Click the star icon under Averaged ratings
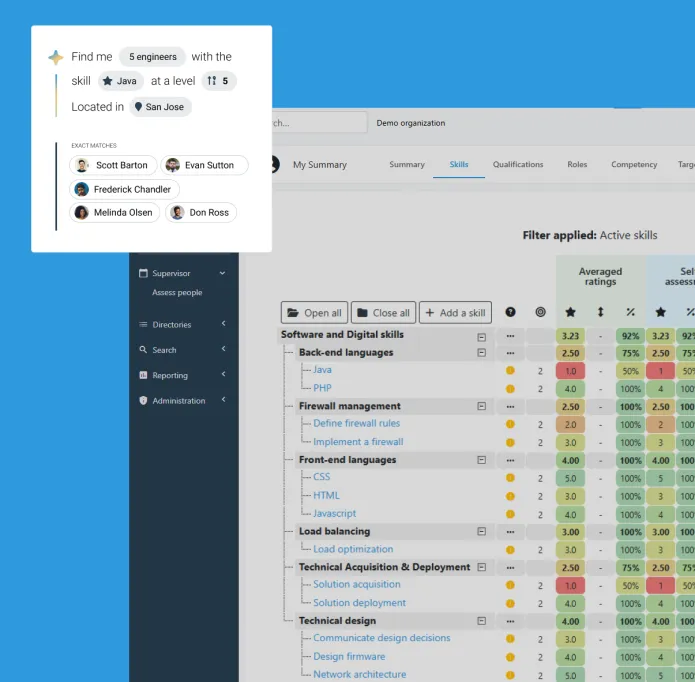 tap(570, 313)
